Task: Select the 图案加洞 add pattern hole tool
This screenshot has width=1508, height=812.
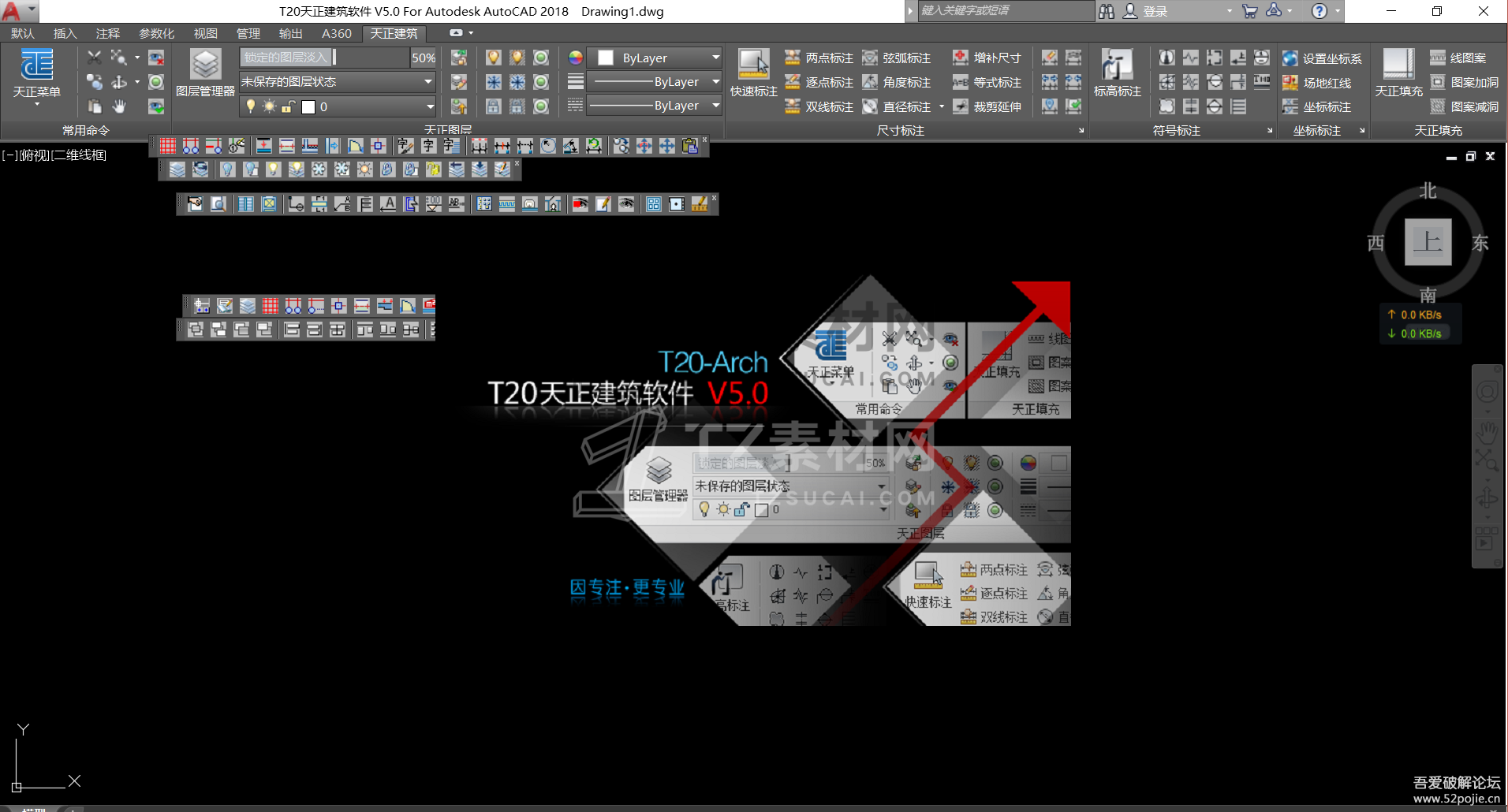Action: tap(1464, 83)
